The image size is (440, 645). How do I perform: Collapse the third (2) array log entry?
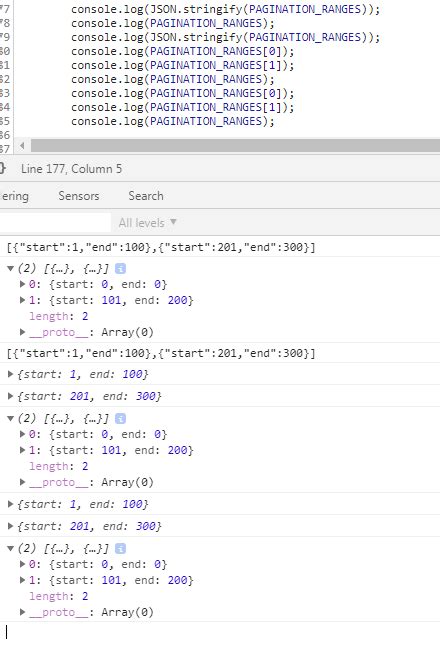tap(11, 548)
